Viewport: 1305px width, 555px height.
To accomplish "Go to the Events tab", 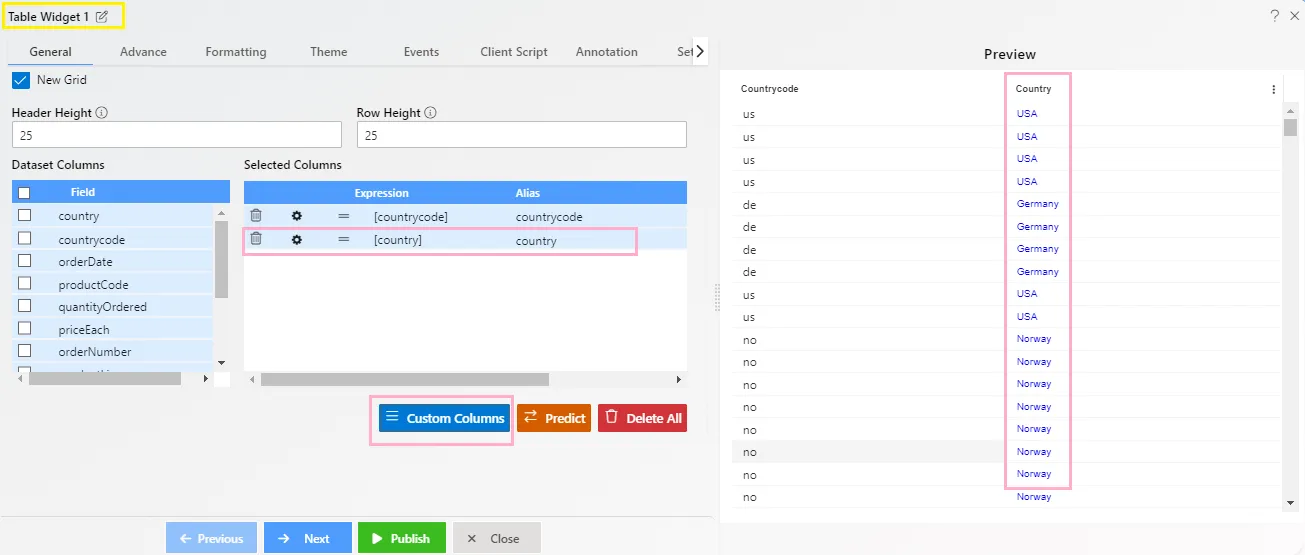I will click(421, 52).
